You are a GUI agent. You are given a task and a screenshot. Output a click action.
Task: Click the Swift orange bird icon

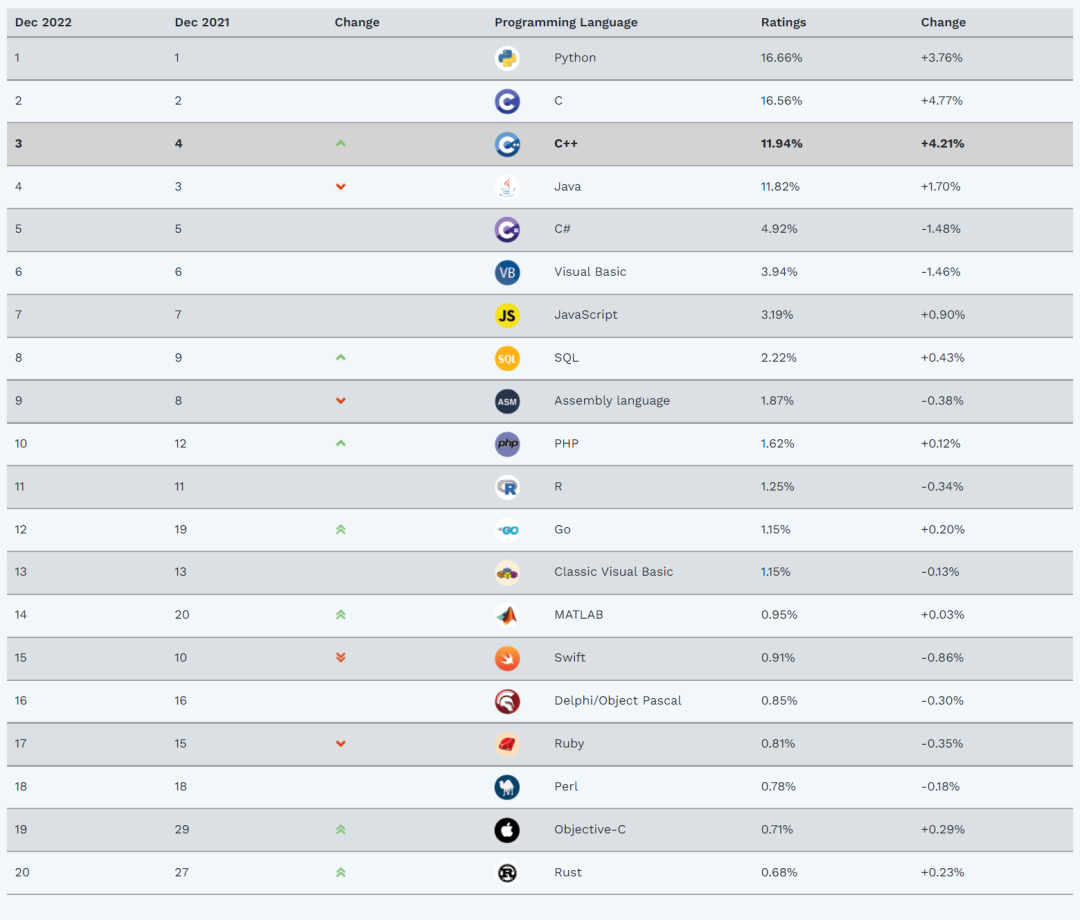(507, 659)
